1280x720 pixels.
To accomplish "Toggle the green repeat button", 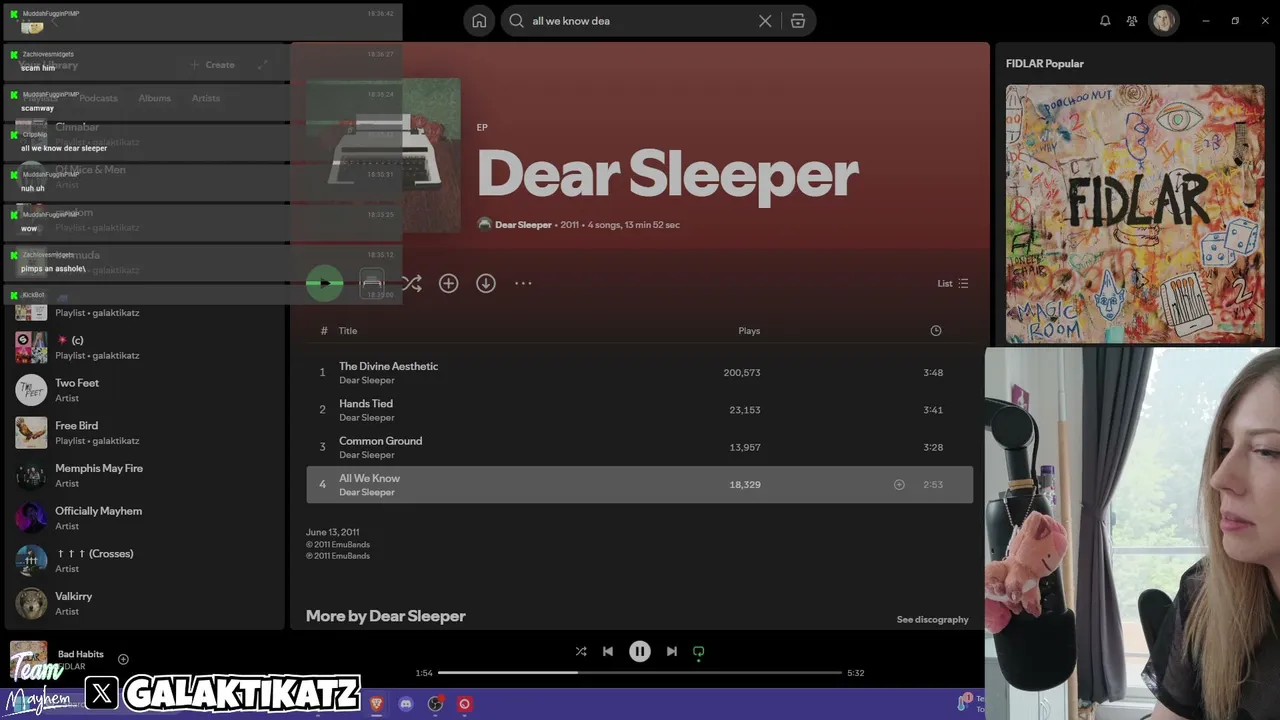I will 699,652.
